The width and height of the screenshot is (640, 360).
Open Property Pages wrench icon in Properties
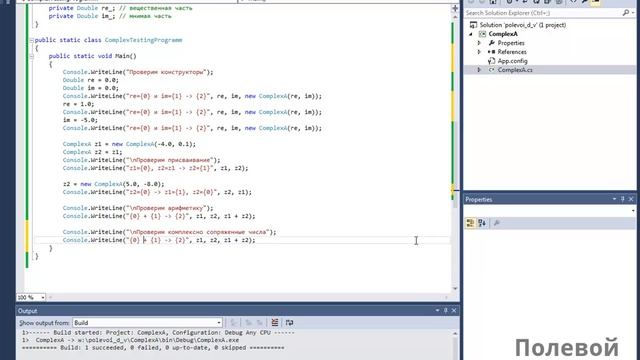496,223
